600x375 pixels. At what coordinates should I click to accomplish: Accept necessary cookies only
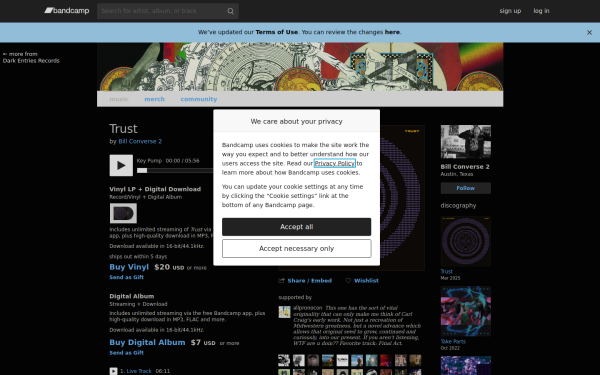[297, 249]
